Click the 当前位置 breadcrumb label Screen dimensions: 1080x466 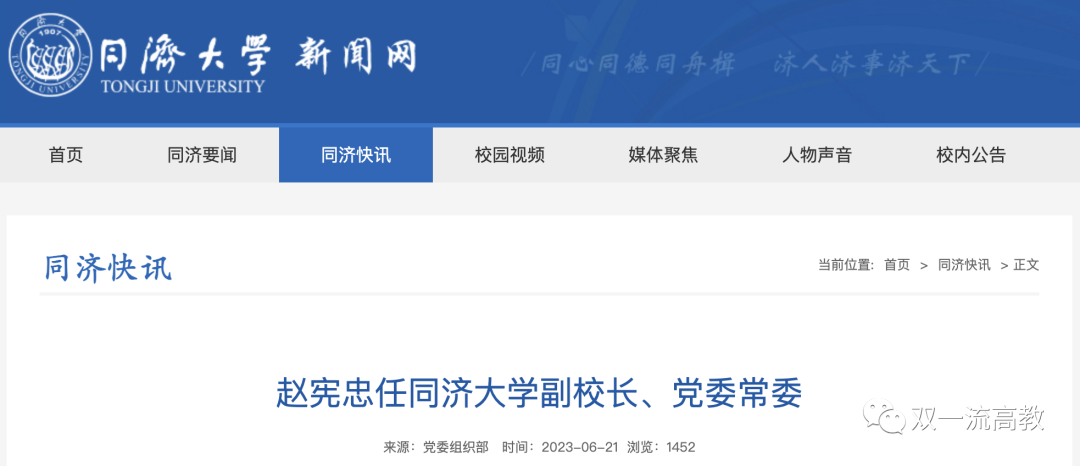click(x=846, y=265)
